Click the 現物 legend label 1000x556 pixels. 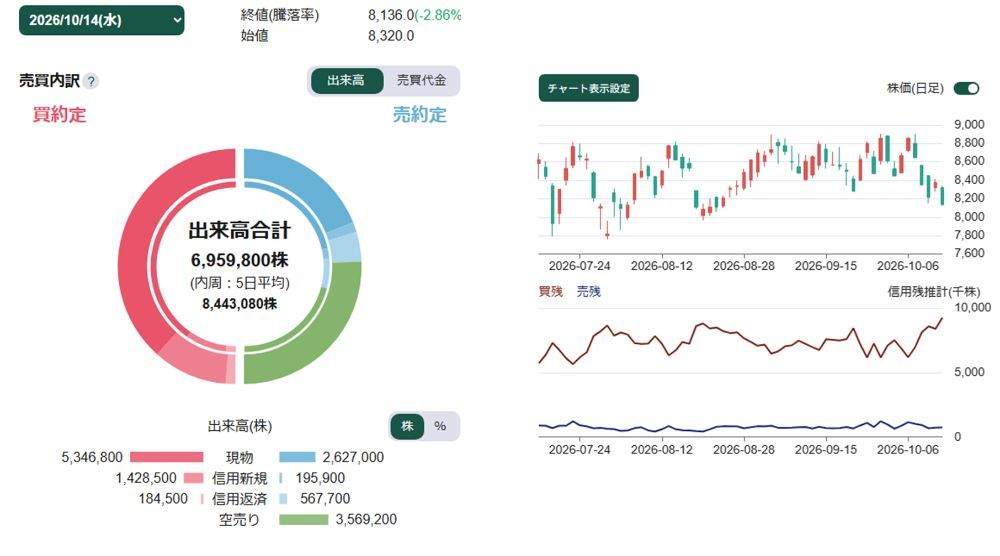click(240, 457)
